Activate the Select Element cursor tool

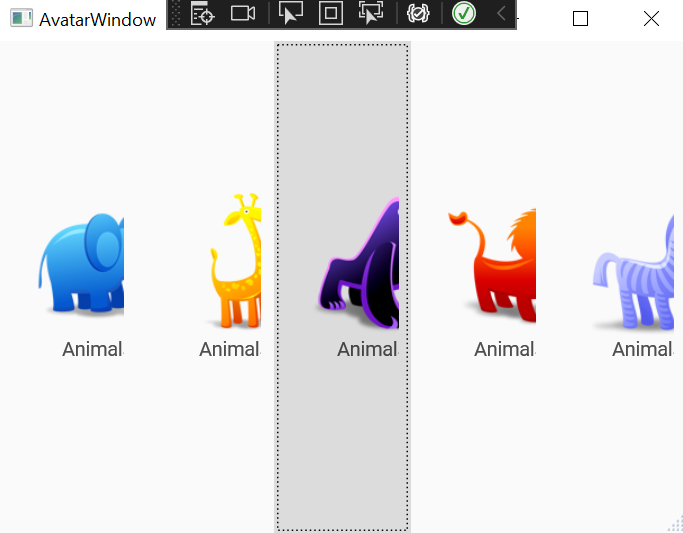[291, 13]
